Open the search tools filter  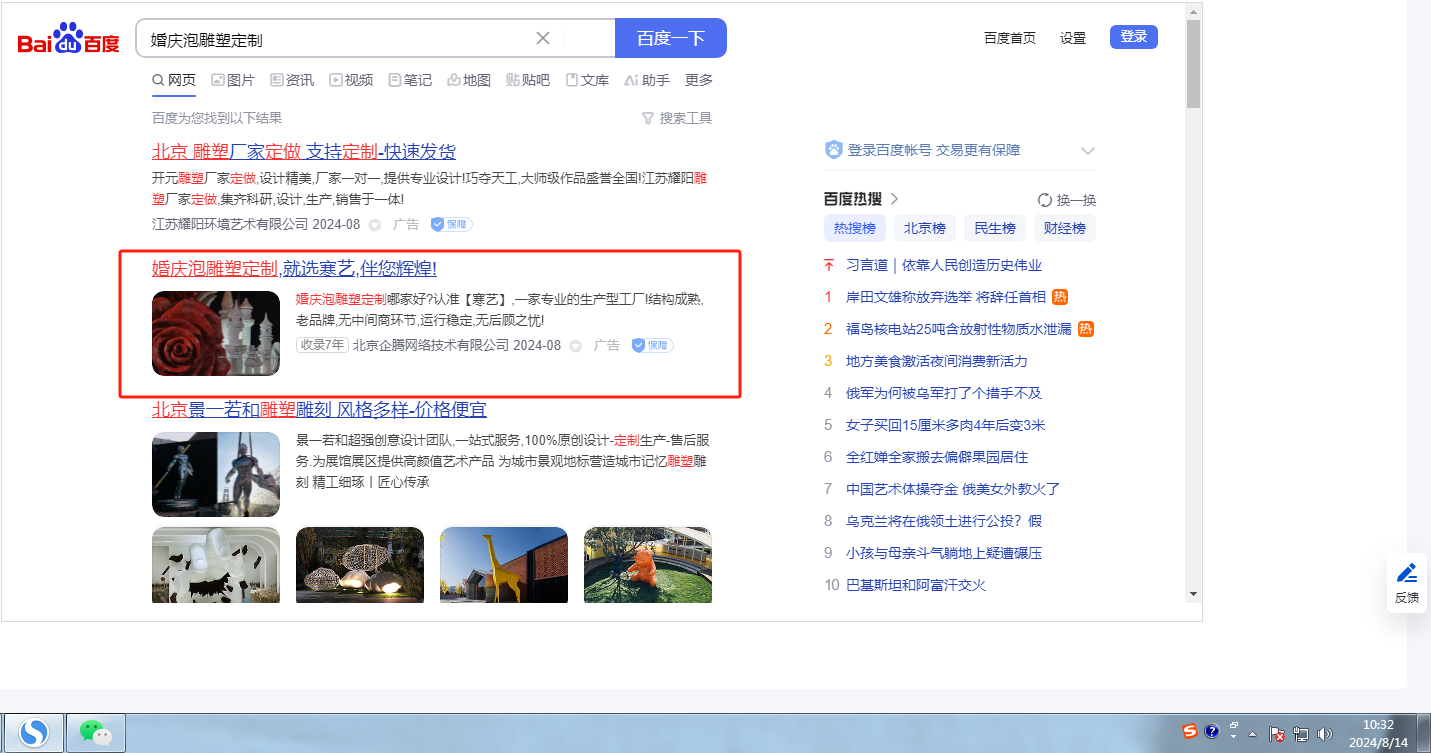pyautogui.click(x=677, y=118)
